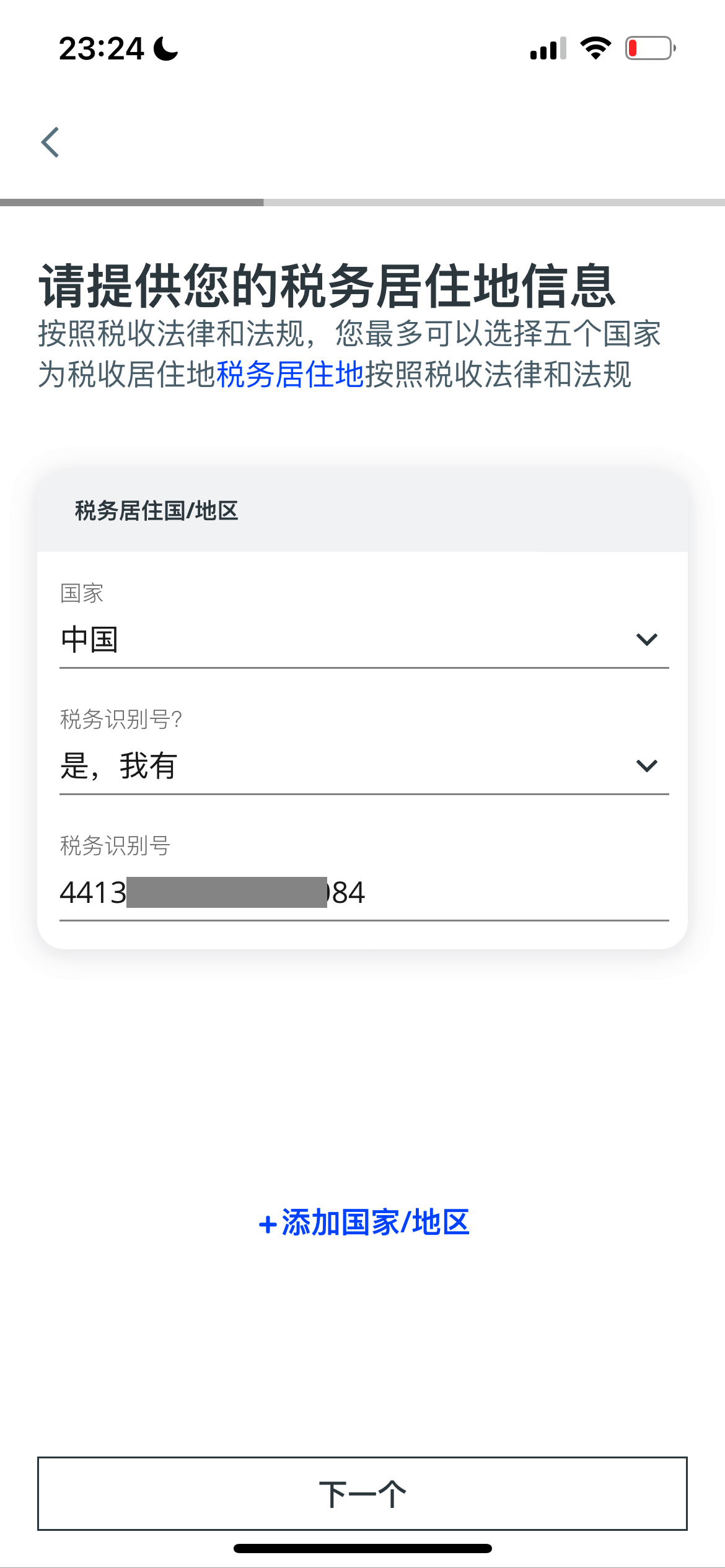The width and height of the screenshot is (725, 1568).
Task: Open the 国家 country dropdown showing 中国
Action: [364, 640]
